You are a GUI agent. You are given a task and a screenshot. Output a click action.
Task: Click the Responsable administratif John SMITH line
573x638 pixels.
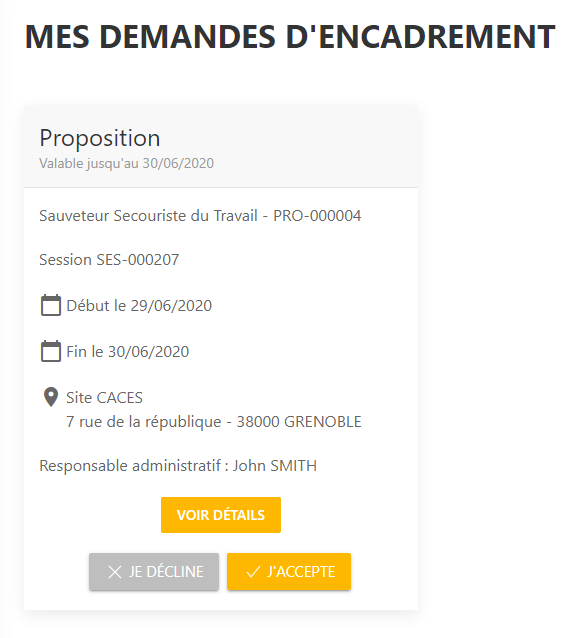coord(178,465)
